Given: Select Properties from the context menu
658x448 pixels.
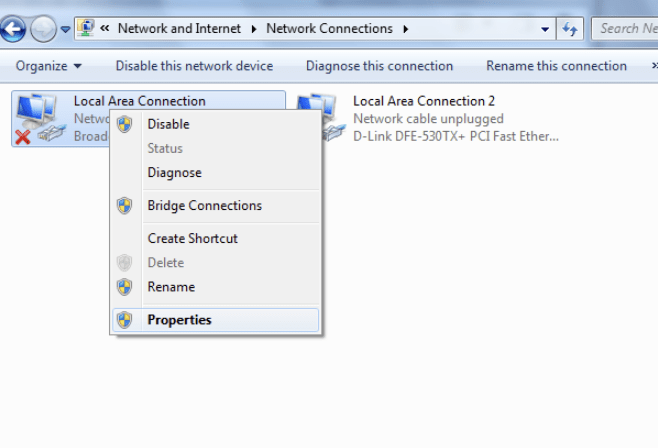Looking at the screenshot, I should 179,320.
